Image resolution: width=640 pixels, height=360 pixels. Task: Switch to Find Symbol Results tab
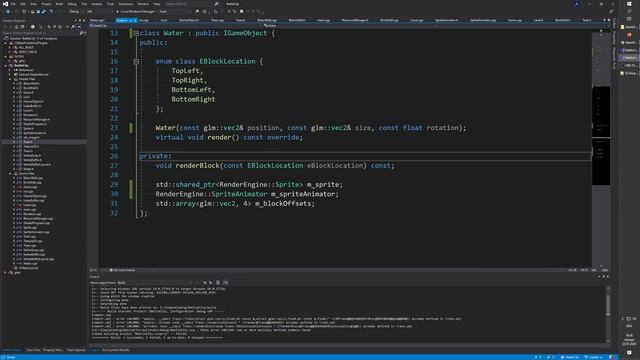116,350
